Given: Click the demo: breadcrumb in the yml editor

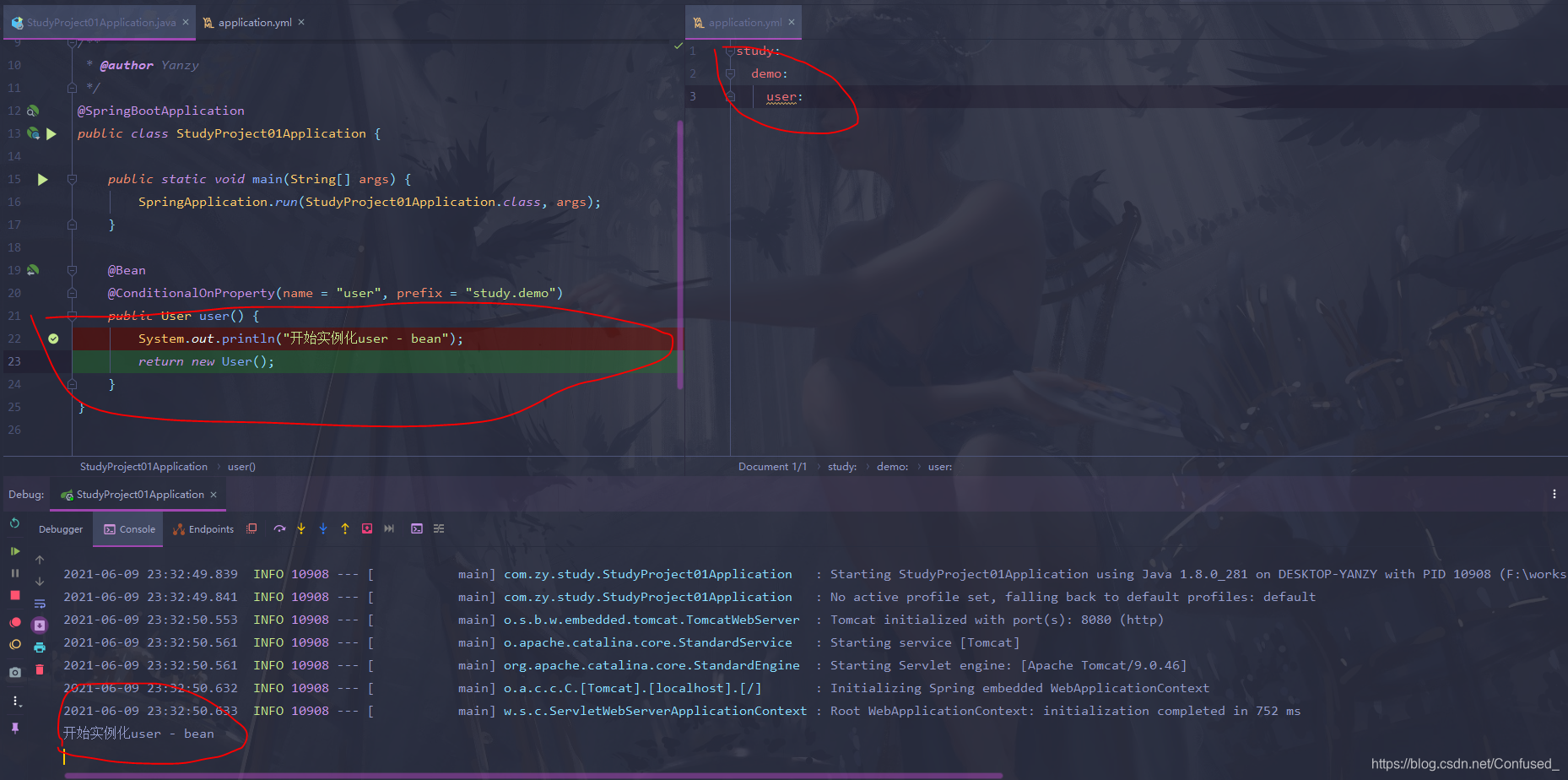Looking at the screenshot, I should coord(892,467).
